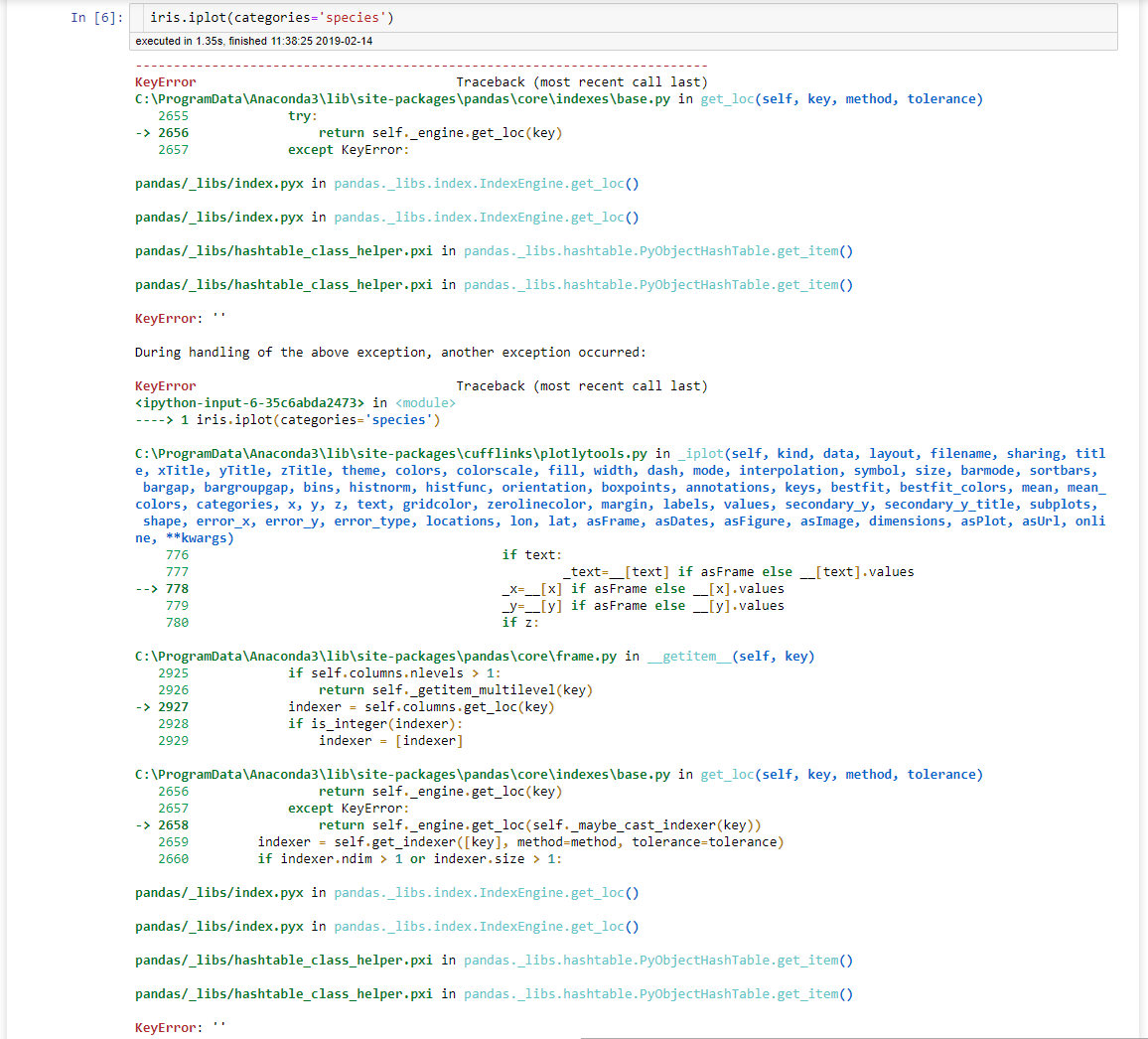1148x1039 pixels.
Task: Click the '**kwargs)' end of _iplot signature
Action: [x=200, y=538]
